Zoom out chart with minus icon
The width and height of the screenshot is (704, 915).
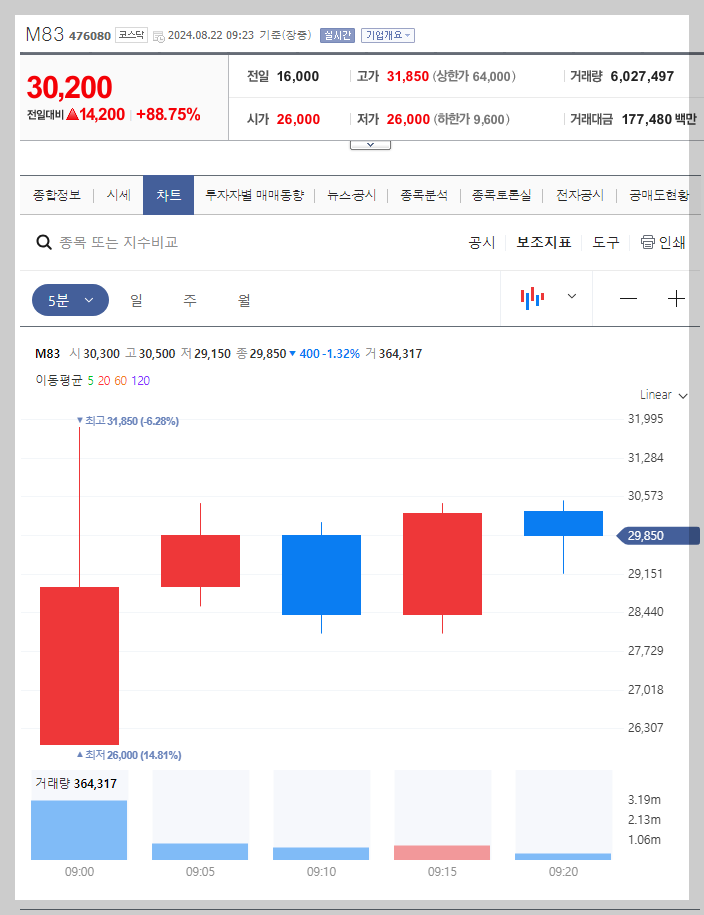(x=628, y=299)
